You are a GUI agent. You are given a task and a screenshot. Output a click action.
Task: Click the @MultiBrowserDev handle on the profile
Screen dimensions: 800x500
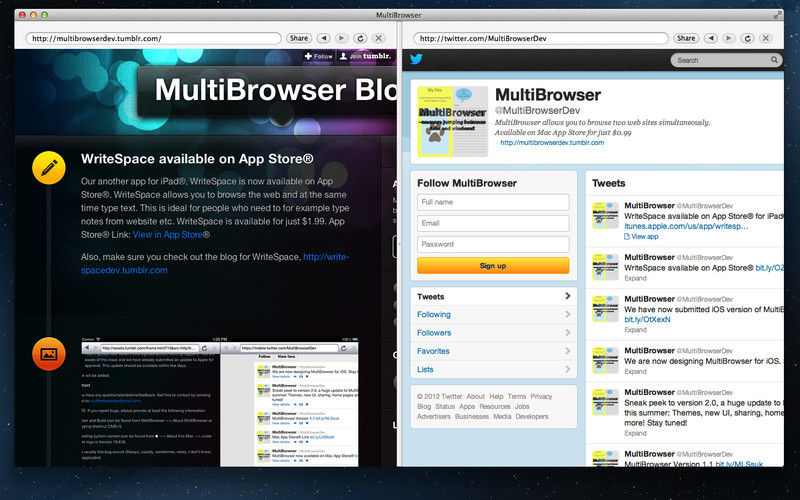tap(537, 110)
